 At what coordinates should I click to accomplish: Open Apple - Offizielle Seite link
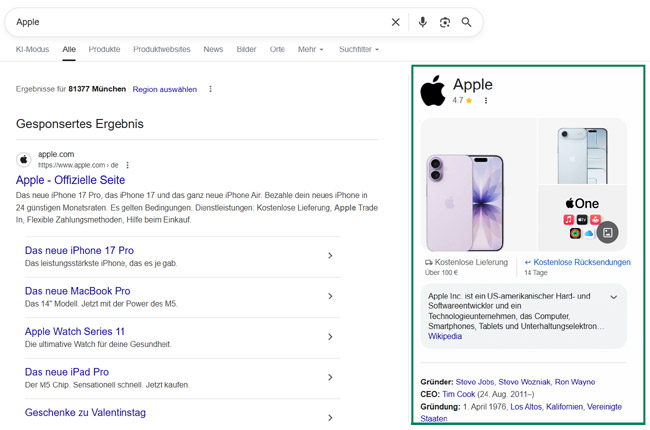coord(70,180)
